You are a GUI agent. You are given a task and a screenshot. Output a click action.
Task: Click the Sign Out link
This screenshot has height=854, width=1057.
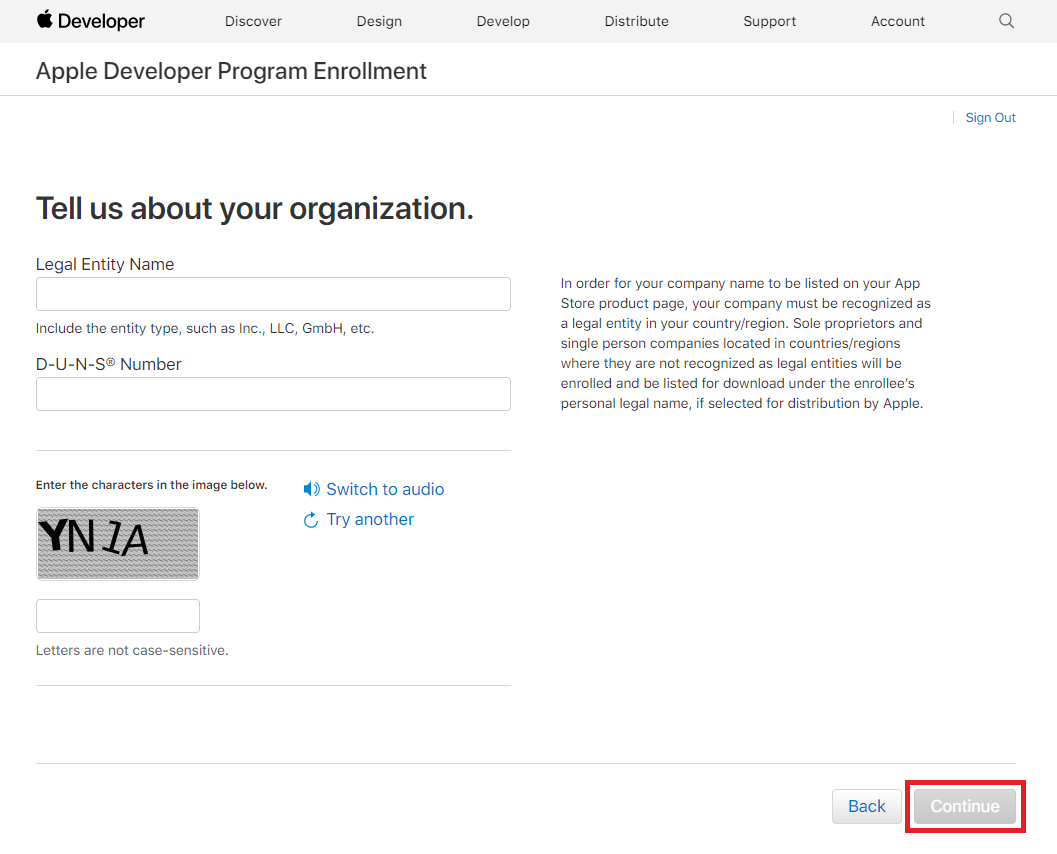point(990,117)
